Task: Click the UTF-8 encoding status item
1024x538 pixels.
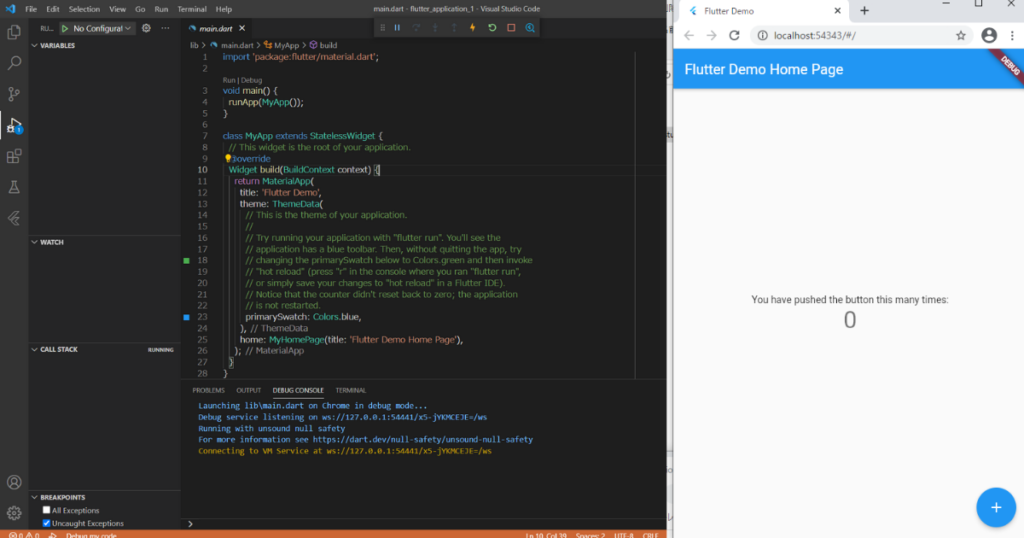Action: coord(624,535)
